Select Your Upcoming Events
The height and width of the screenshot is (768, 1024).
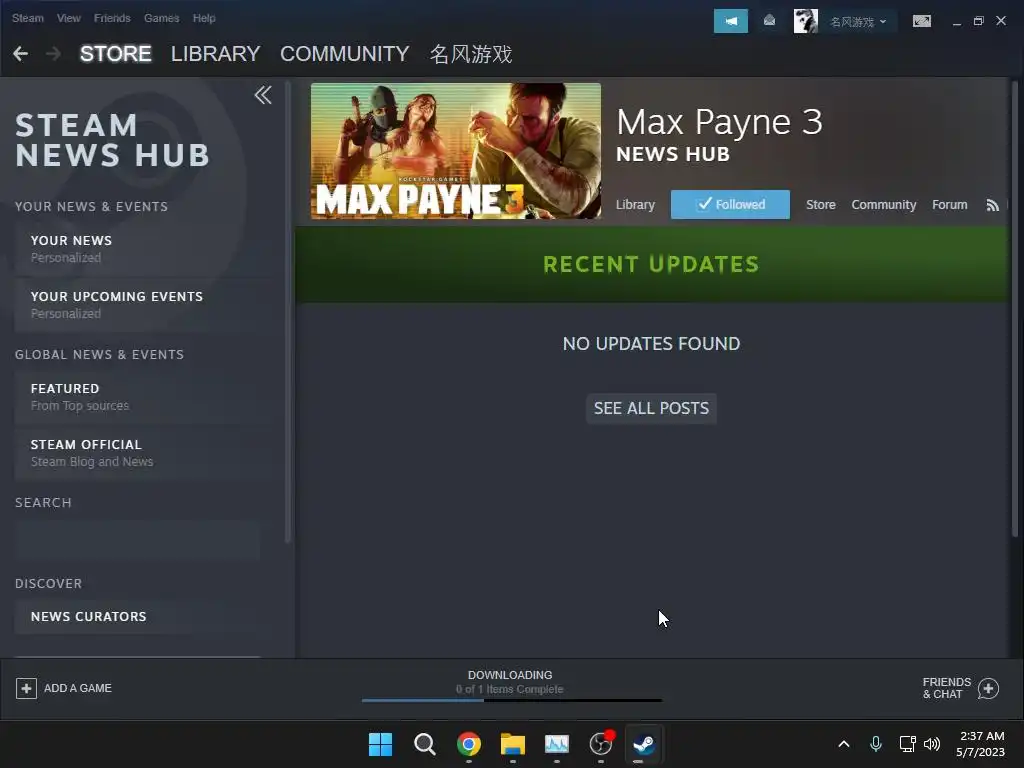click(144, 305)
